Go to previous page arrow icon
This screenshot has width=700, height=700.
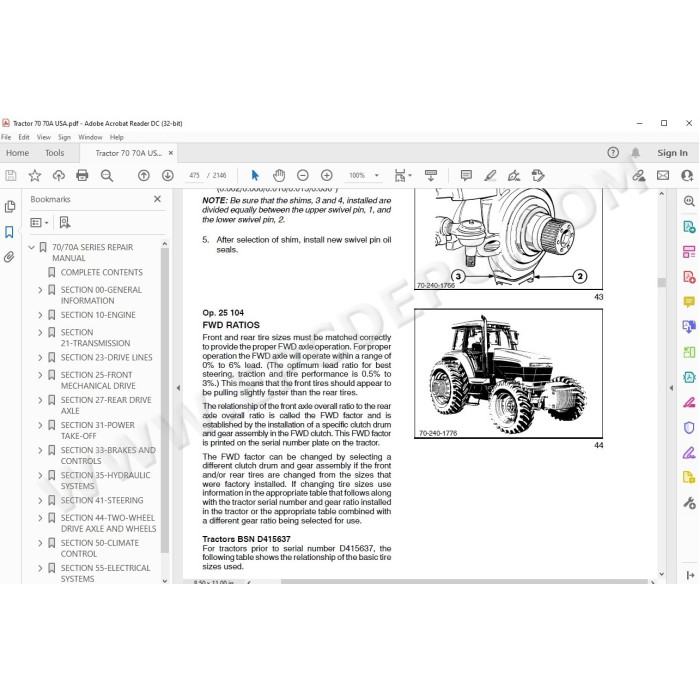pos(144,175)
